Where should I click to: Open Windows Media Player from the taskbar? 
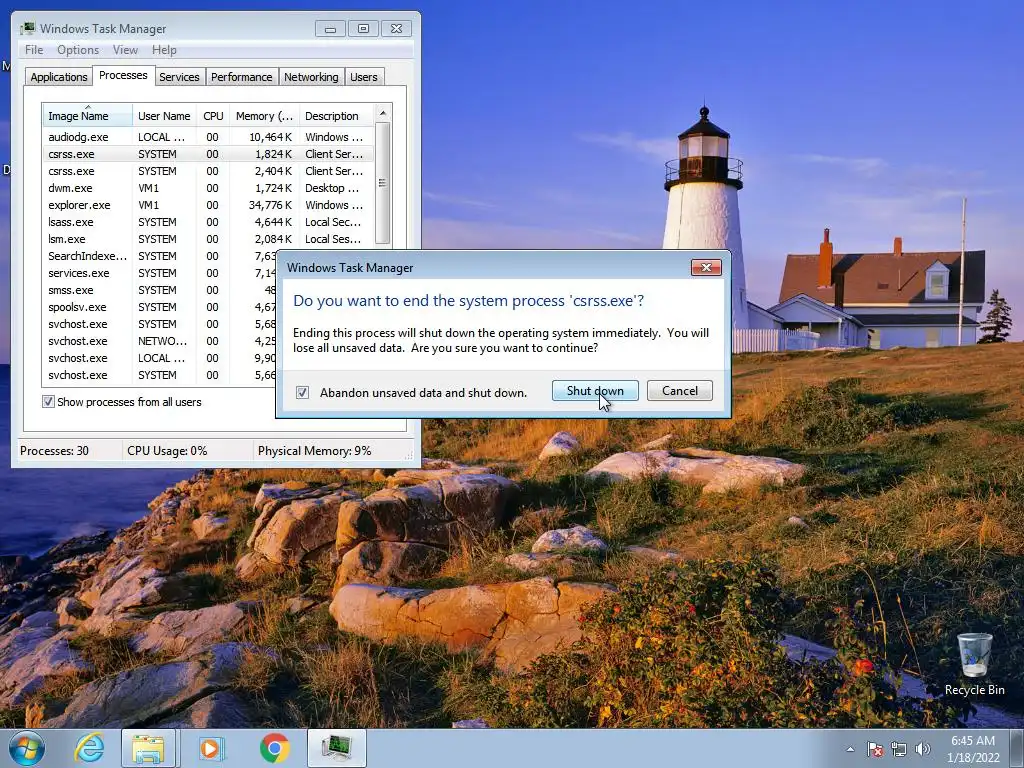click(210, 748)
